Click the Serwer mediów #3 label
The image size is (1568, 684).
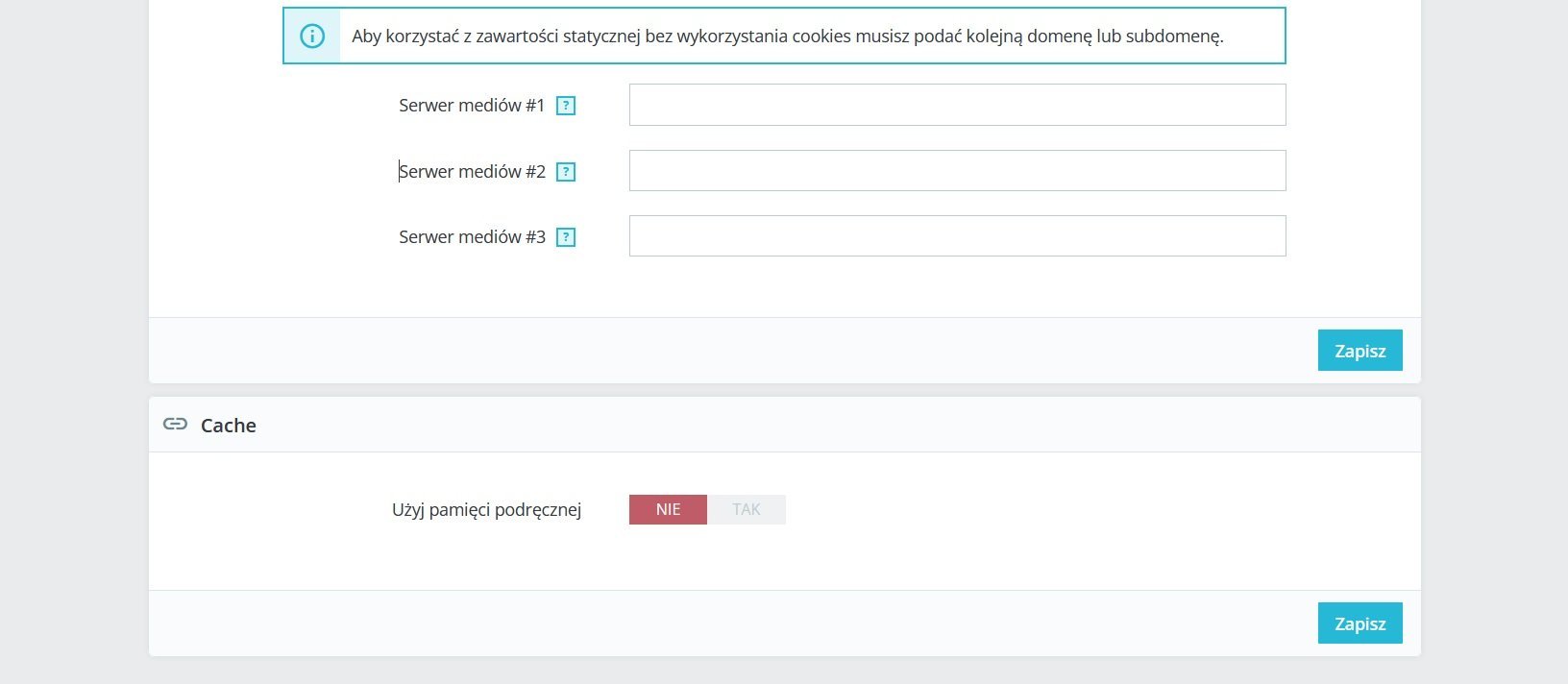pos(472,237)
